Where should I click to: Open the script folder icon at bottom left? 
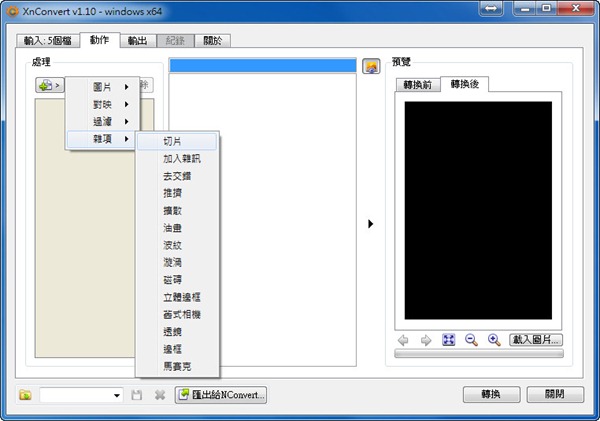pos(26,395)
